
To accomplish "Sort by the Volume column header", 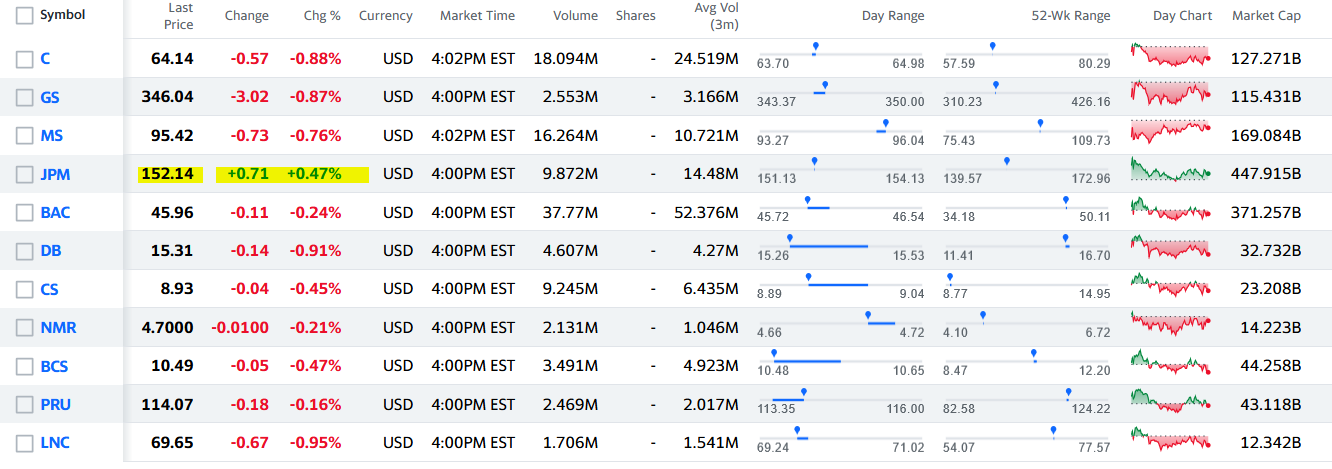I will click(x=575, y=16).
